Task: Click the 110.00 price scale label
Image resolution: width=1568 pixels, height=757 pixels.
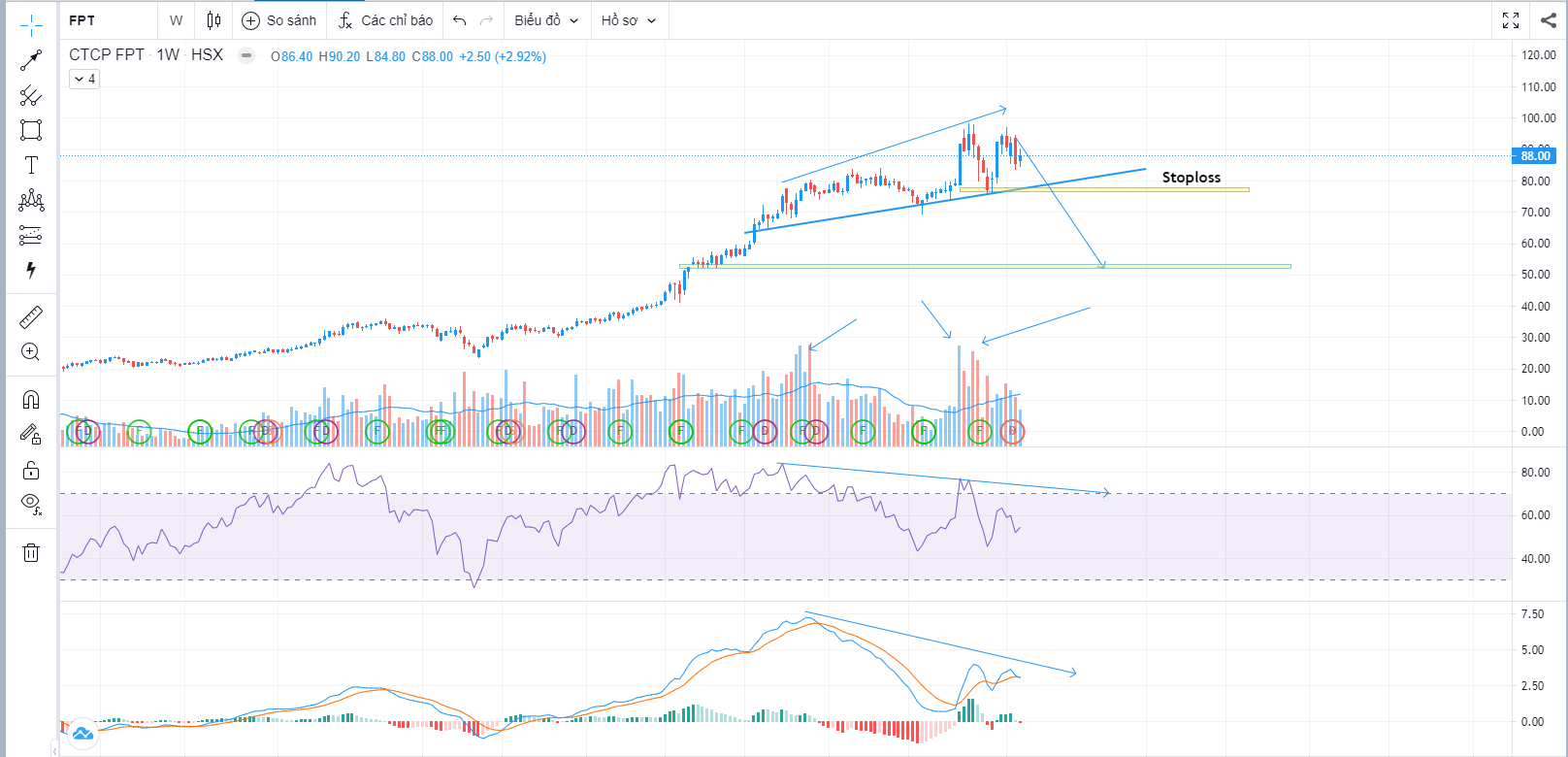Action: pyautogui.click(x=1539, y=86)
